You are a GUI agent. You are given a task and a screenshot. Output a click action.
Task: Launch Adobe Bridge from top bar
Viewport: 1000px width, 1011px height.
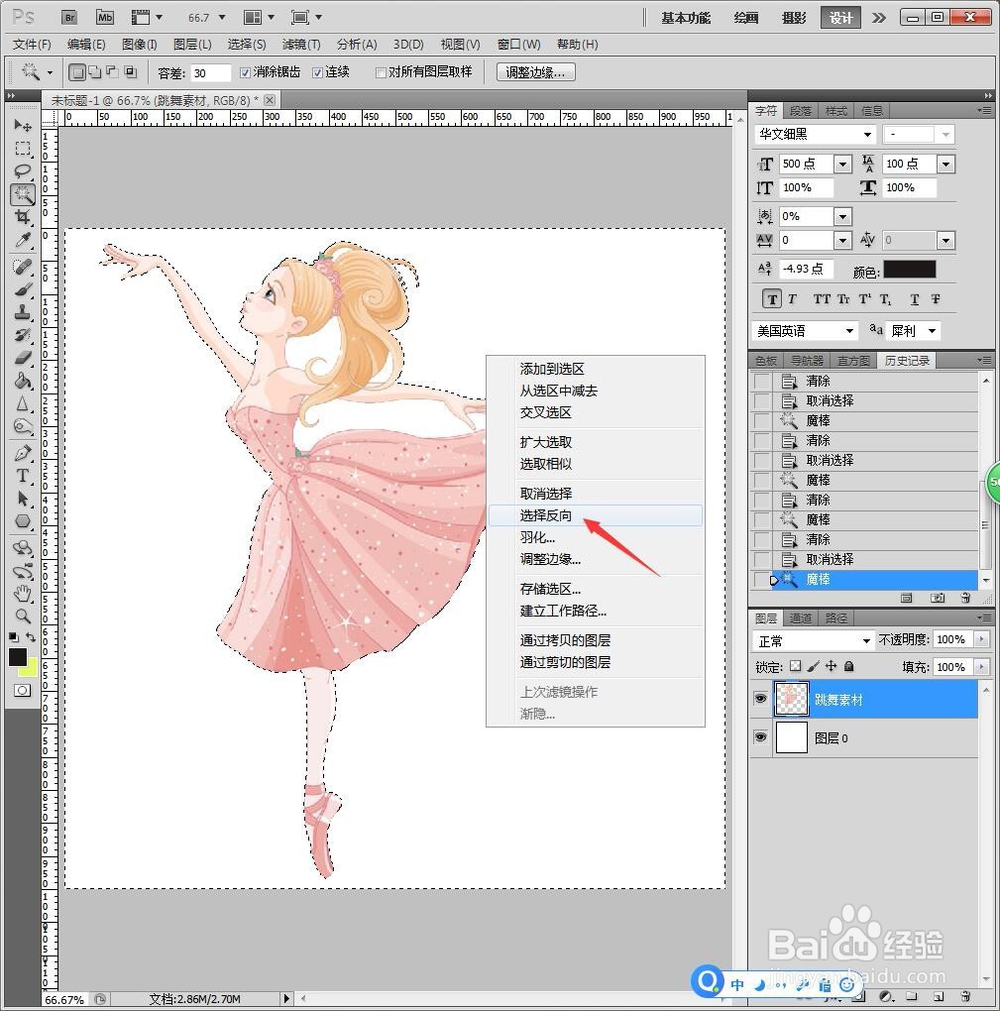click(70, 17)
